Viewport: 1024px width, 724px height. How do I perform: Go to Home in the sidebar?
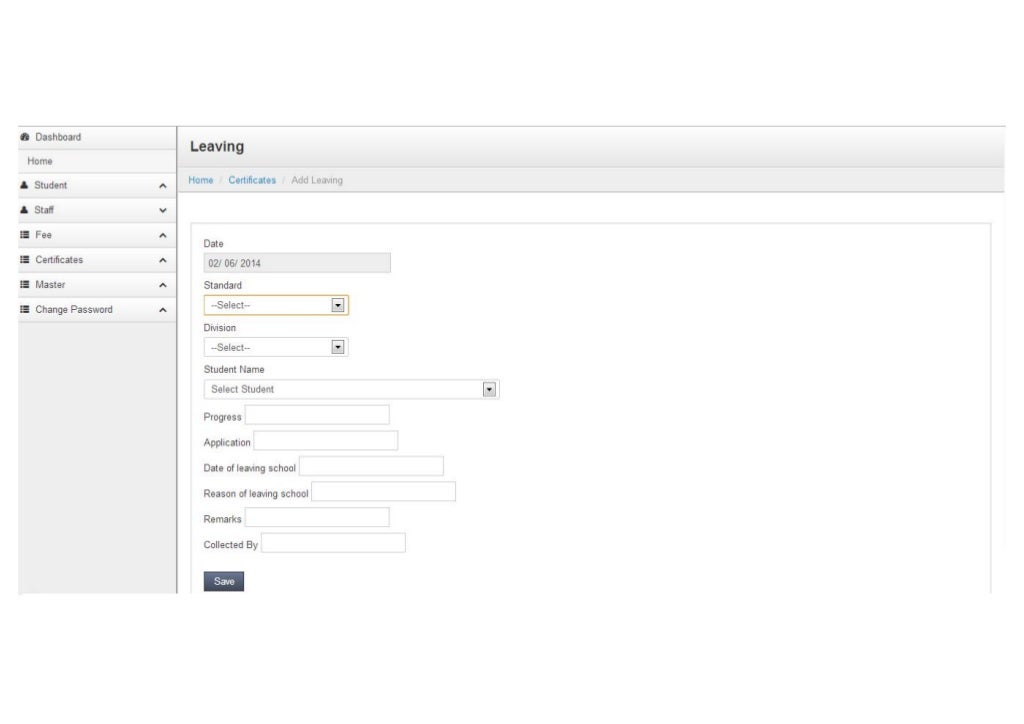tap(97, 161)
